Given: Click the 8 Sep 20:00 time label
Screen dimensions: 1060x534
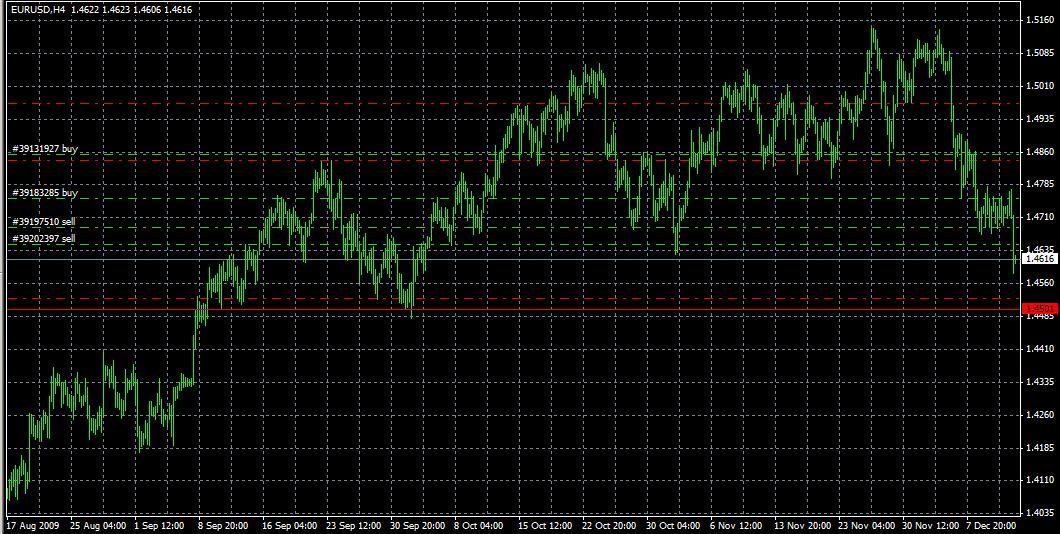Looking at the screenshot, I should point(223,525).
